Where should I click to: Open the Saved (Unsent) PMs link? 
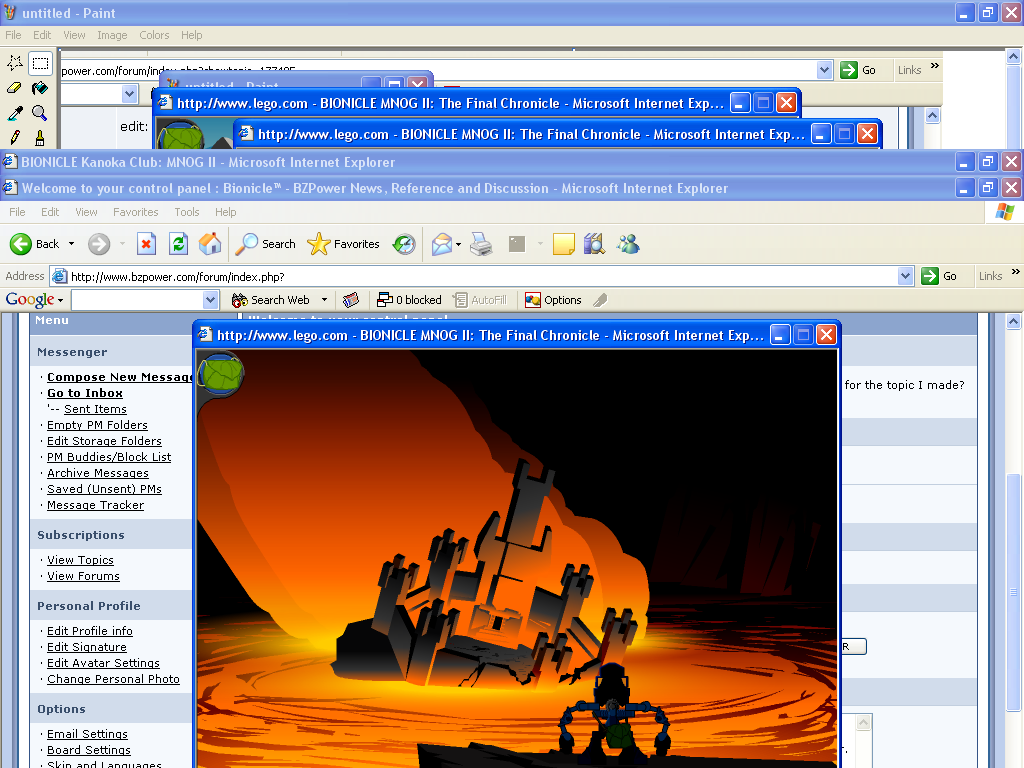pyautogui.click(x=104, y=489)
